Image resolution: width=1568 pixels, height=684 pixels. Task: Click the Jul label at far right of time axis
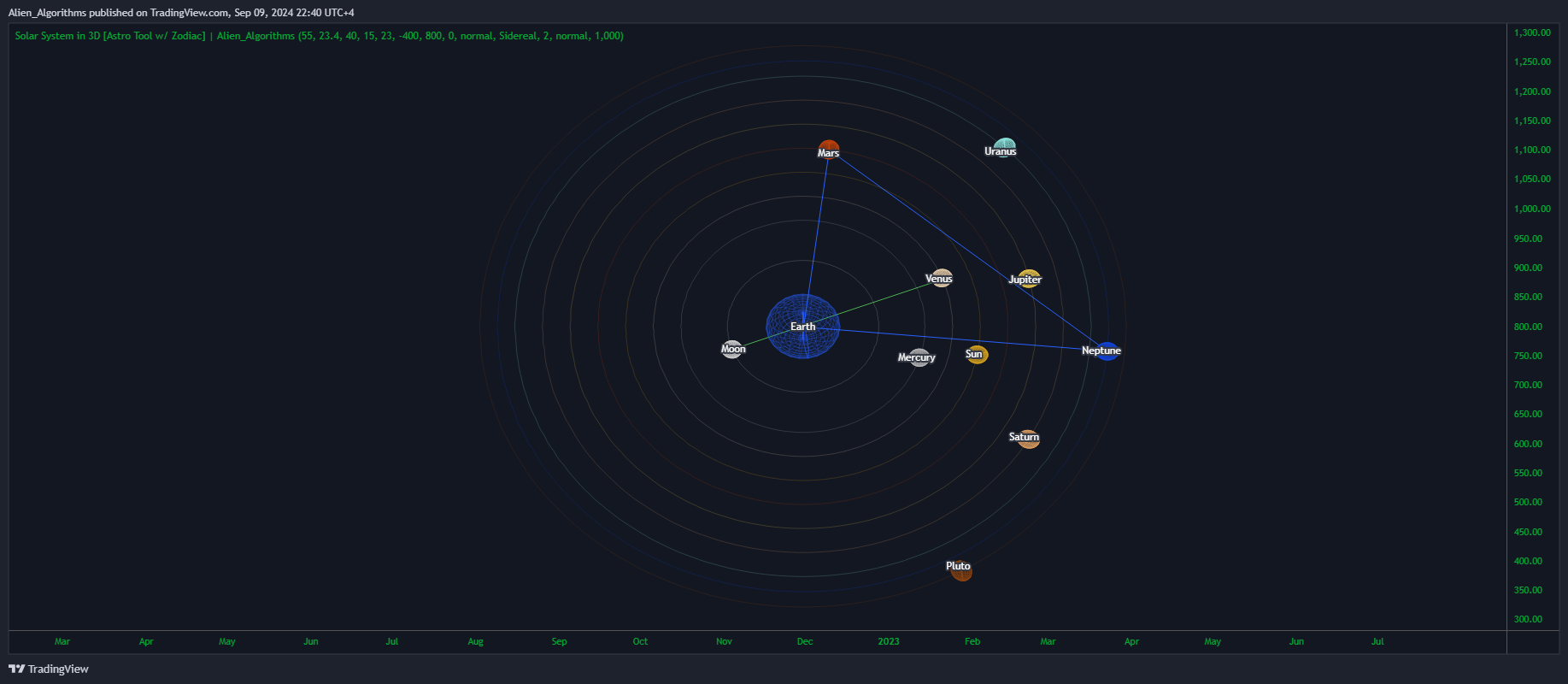(1377, 641)
